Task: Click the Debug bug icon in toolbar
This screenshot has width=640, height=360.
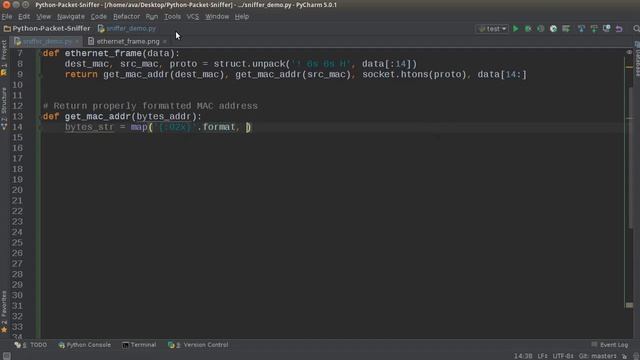Action: (x=528, y=29)
